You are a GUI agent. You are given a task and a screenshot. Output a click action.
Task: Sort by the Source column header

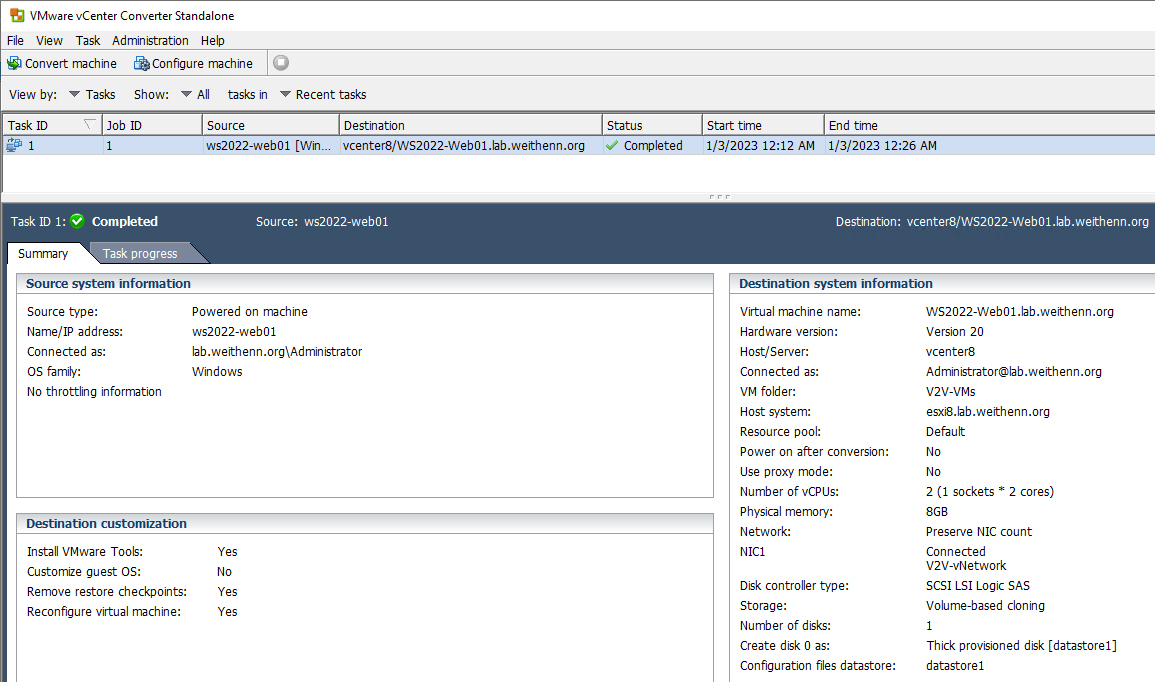[270, 125]
